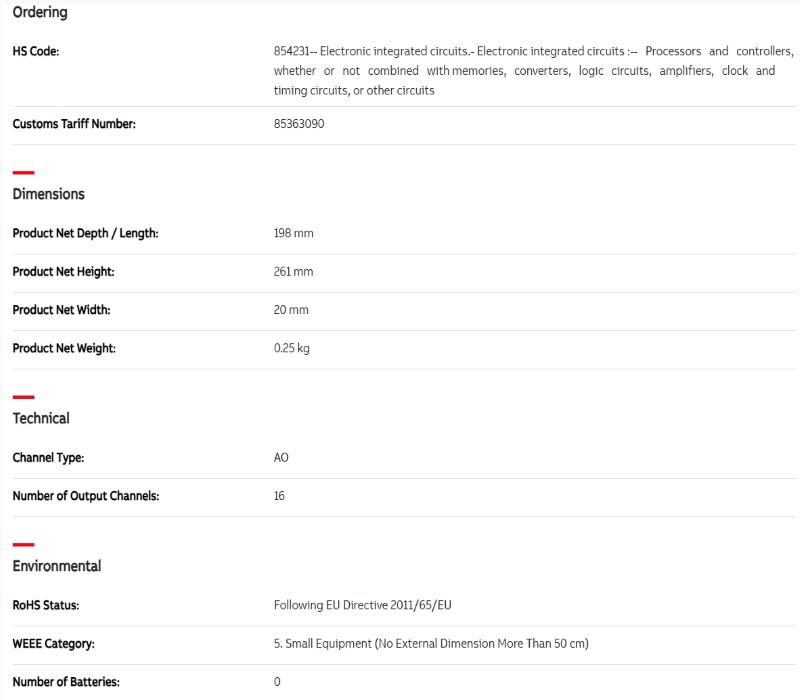Select the HS Code label
This screenshot has width=800, height=700.
(35, 51)
